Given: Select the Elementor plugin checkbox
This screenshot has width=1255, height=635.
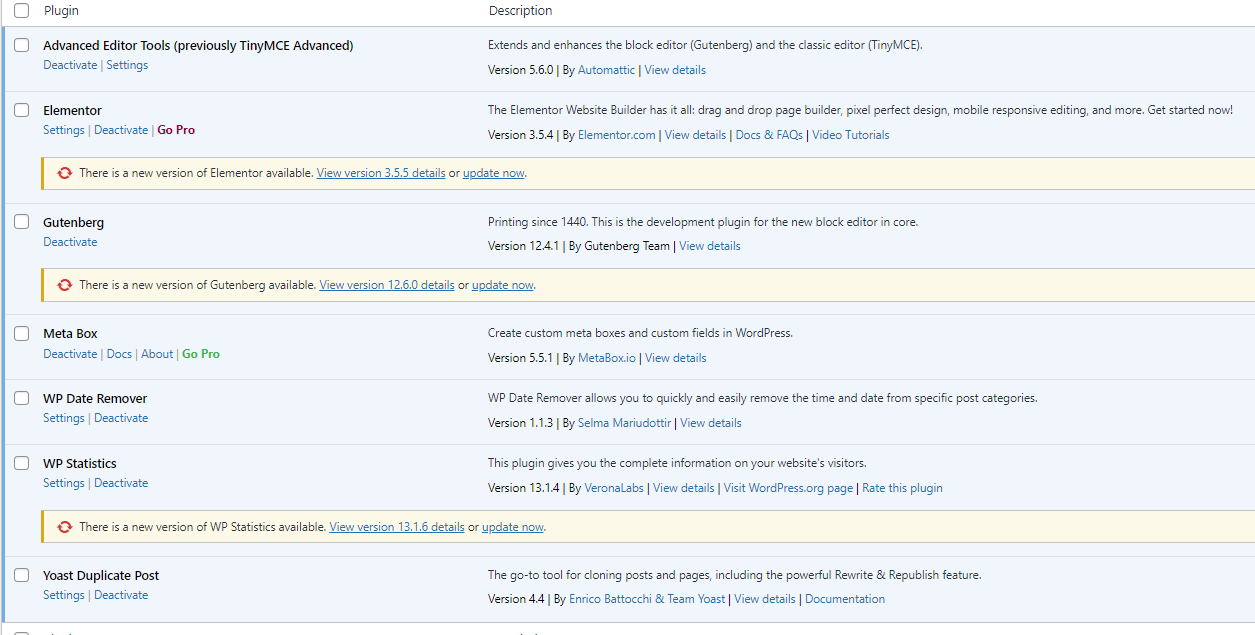Looking at the screenshot, I should 21,110.
